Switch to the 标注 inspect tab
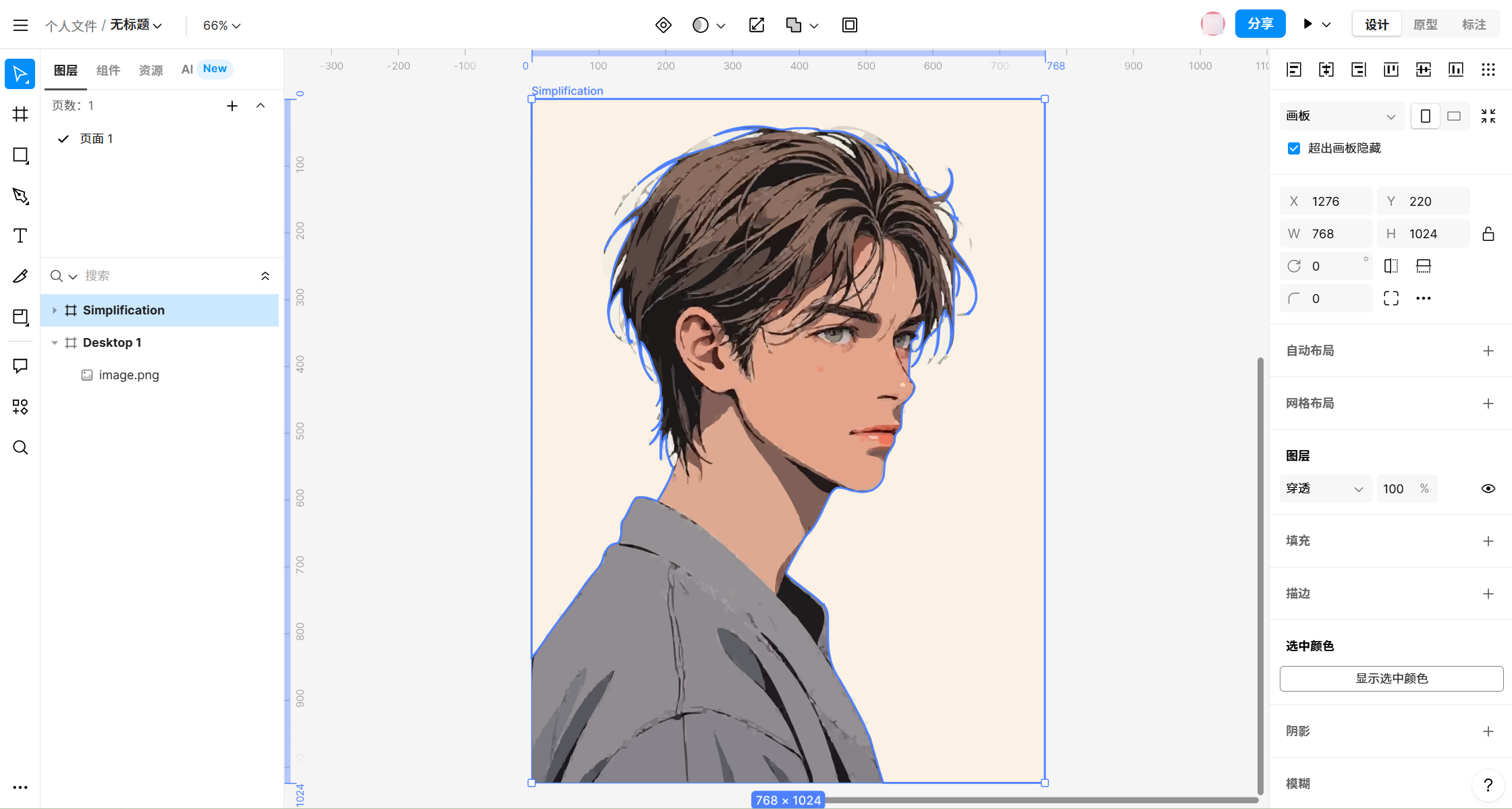The width and height of the screenshot is (1512, 809). [1474, 24]
